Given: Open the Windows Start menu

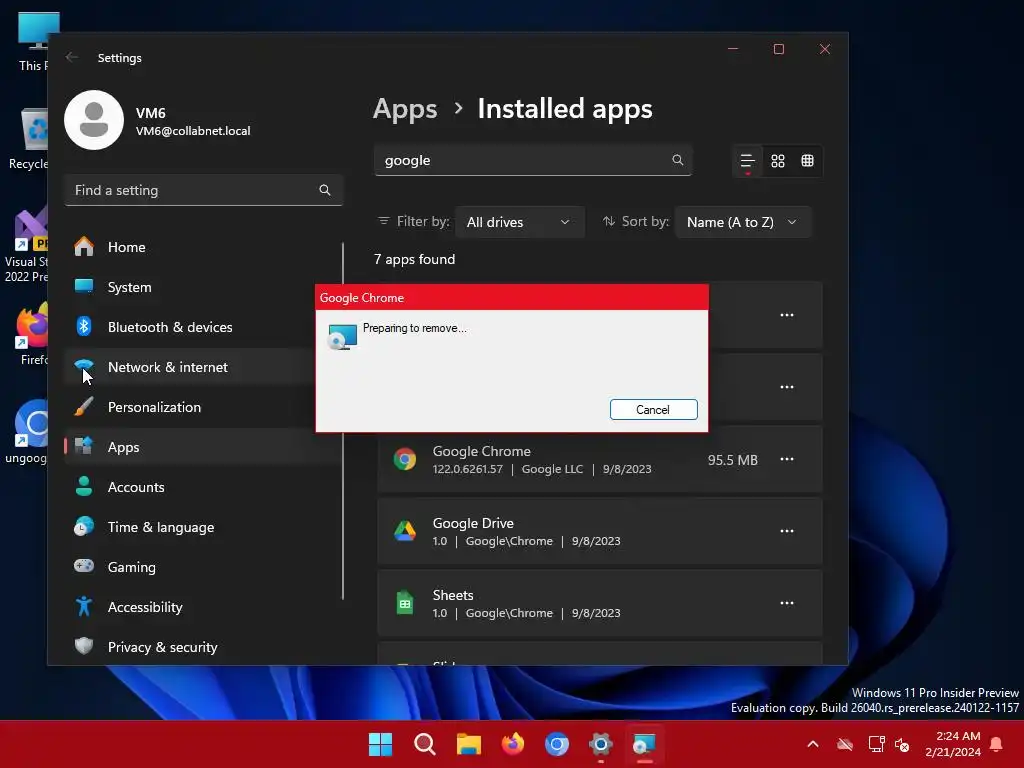Looking at the screenshot, I should click(380, 744).
